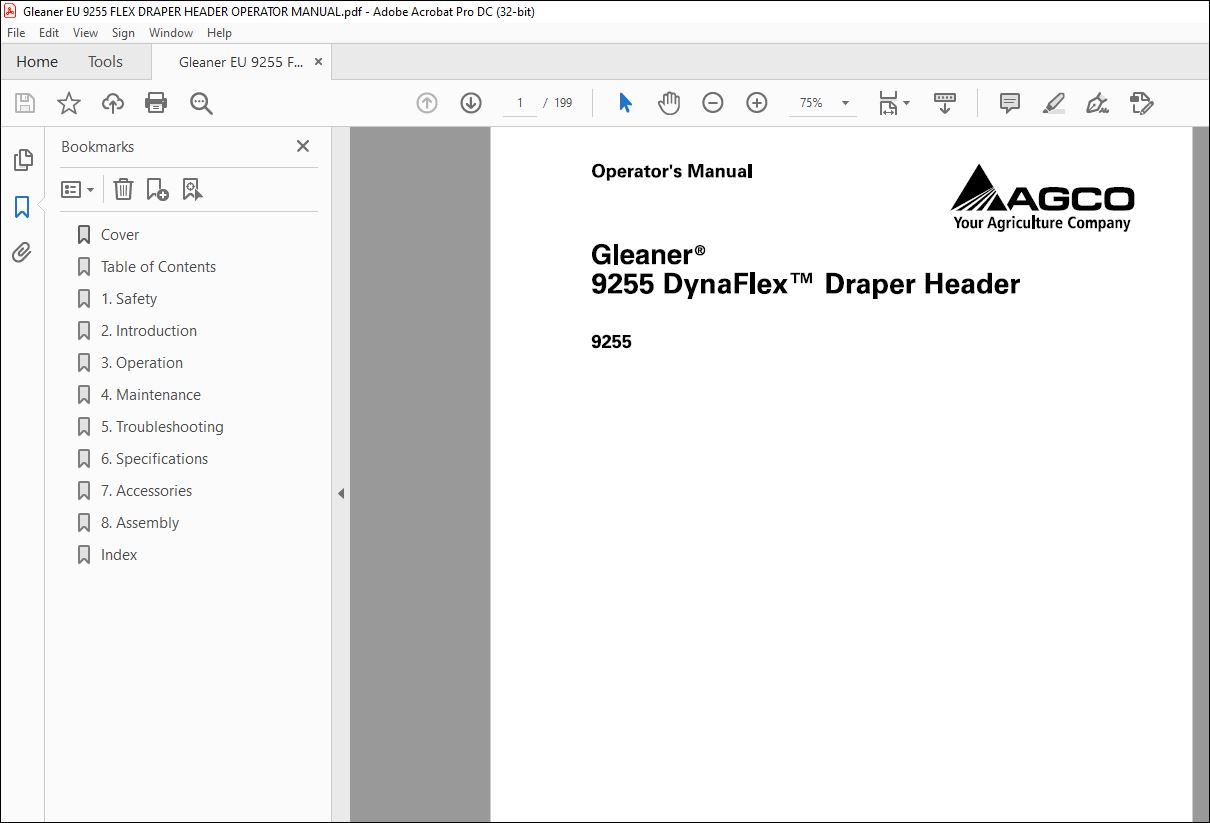This screenshot has height=823, width=1210.
Task: Click the AGCO logo on the page
Action: [x=1042, y=197]
